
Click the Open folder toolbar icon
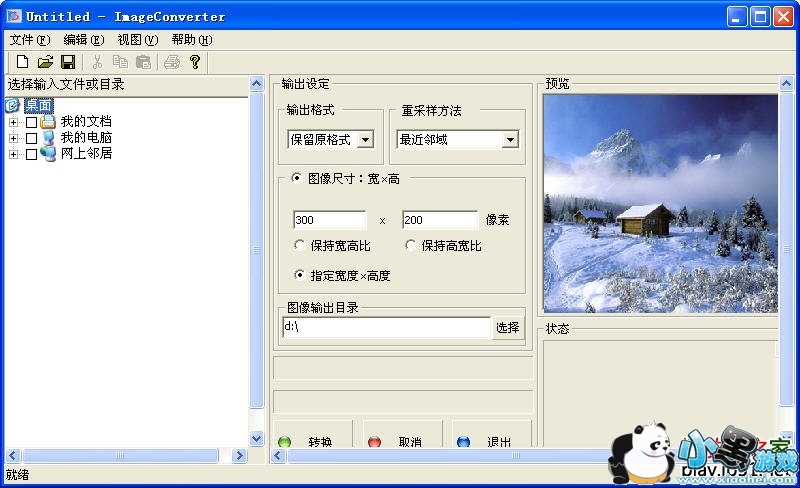pos(45,62)
